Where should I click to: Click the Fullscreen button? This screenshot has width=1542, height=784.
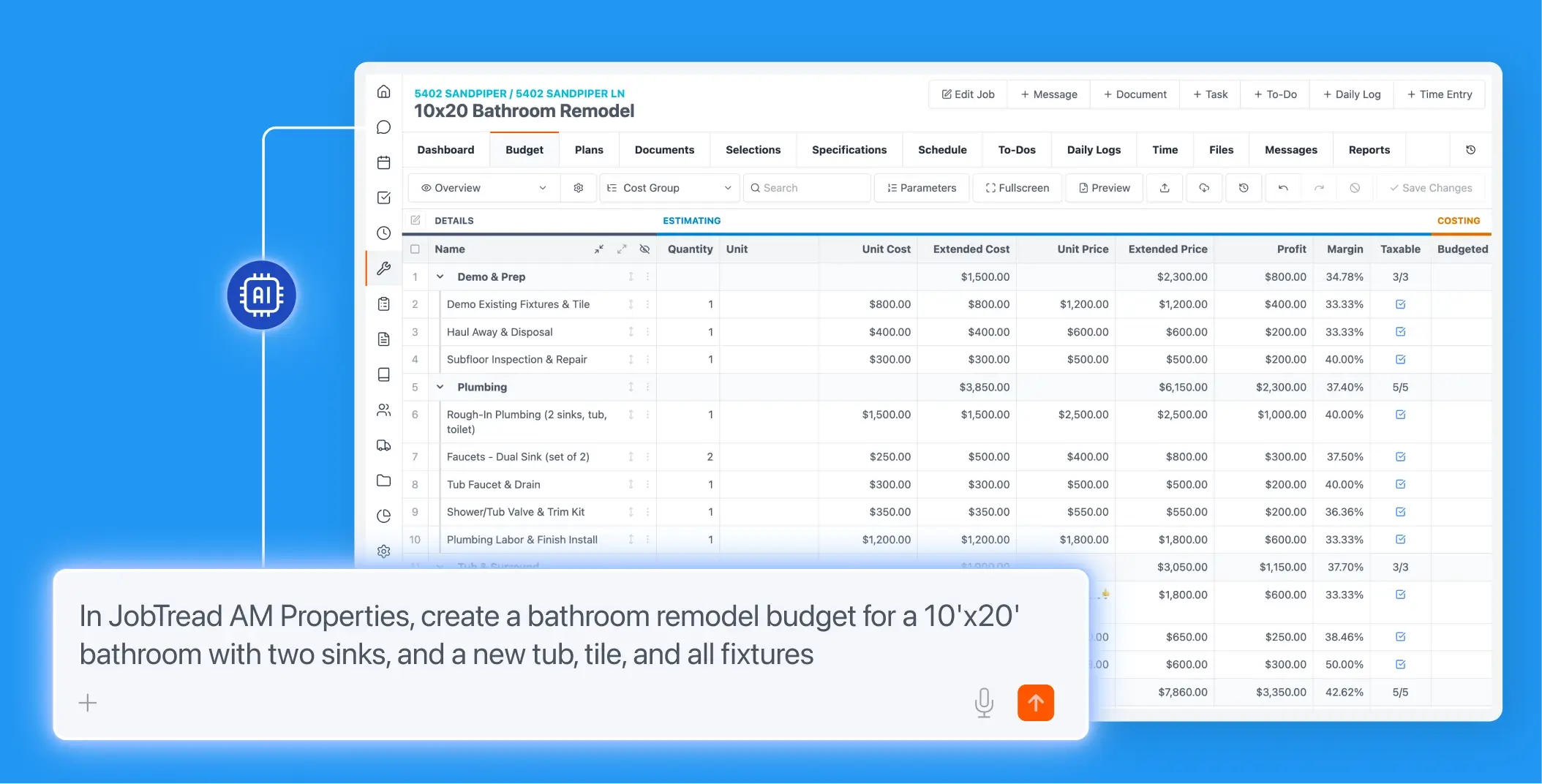pos(1018,188)
